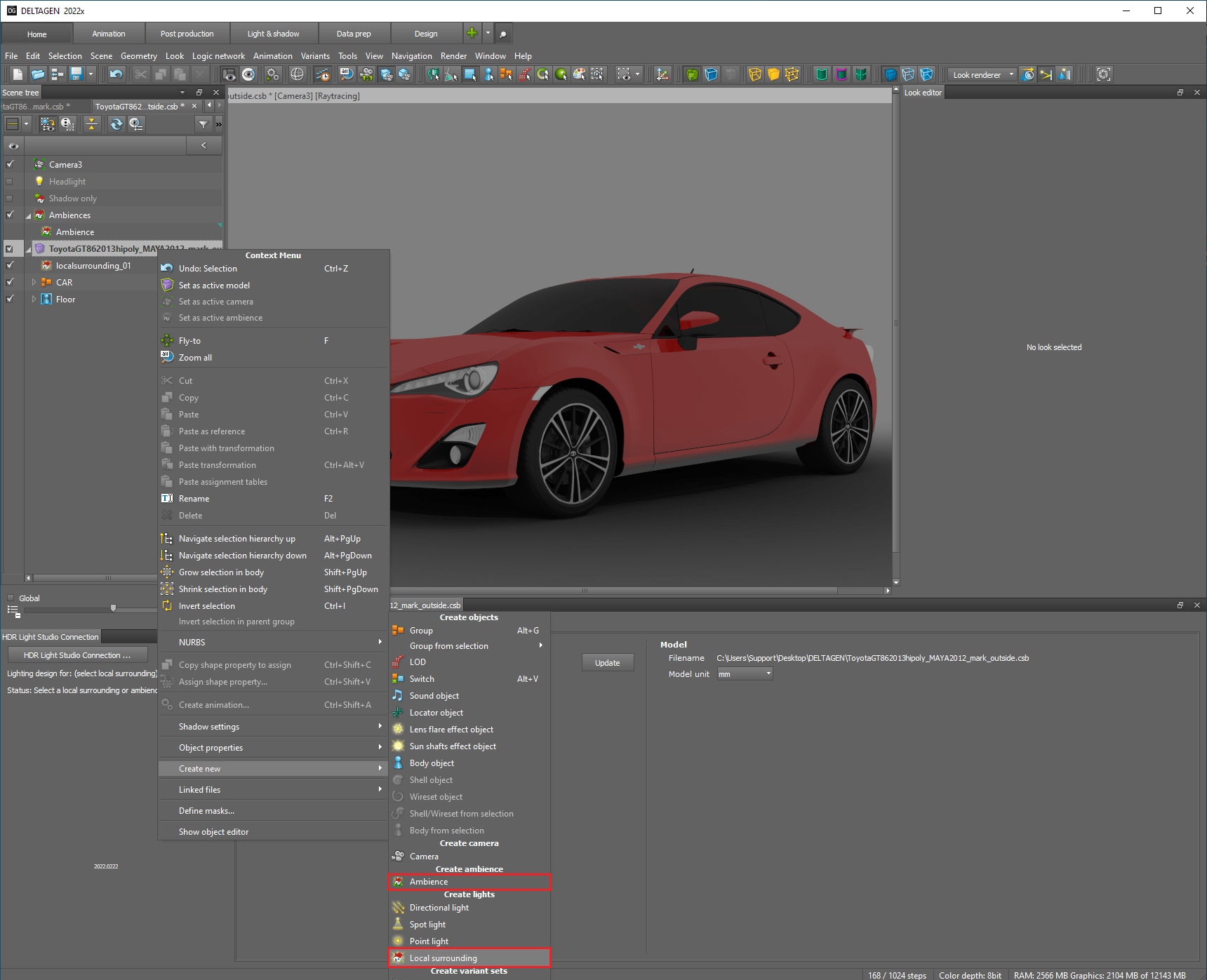Enable the Global checkbox
The width and height of the screenshot is (1207, 980).
[11, 598]
